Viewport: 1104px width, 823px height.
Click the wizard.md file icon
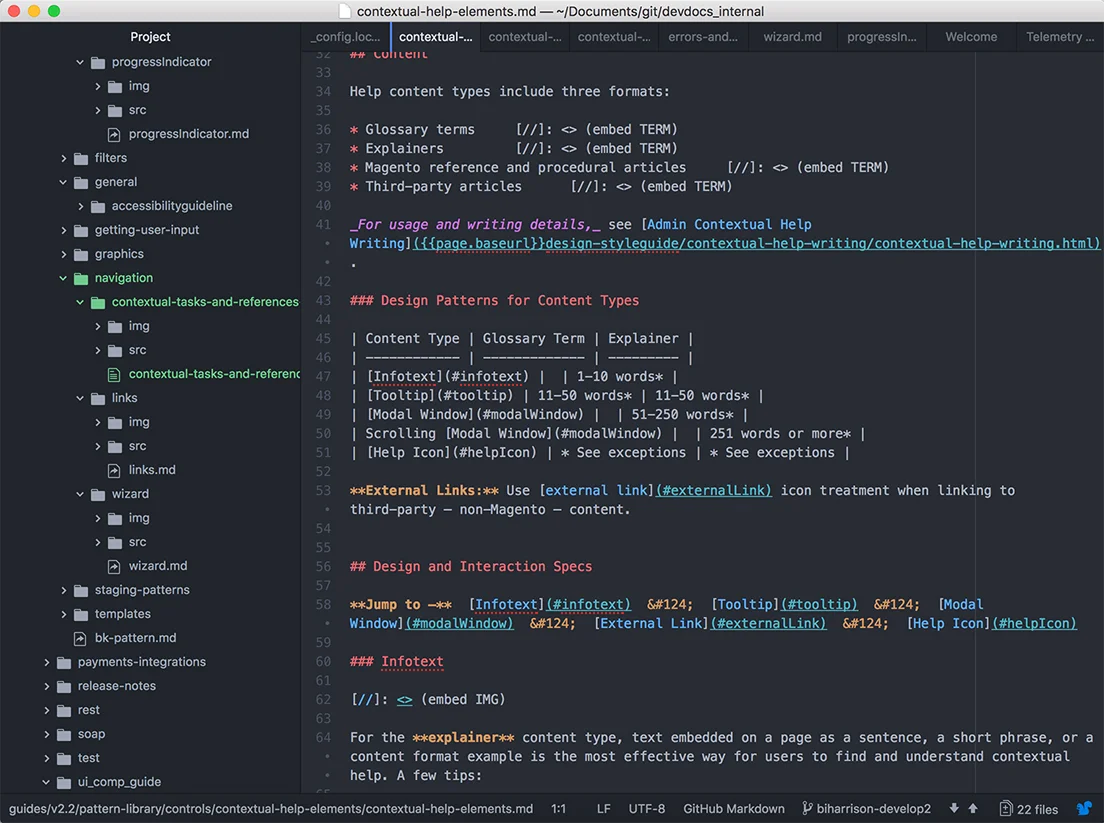tap(113, 566)
